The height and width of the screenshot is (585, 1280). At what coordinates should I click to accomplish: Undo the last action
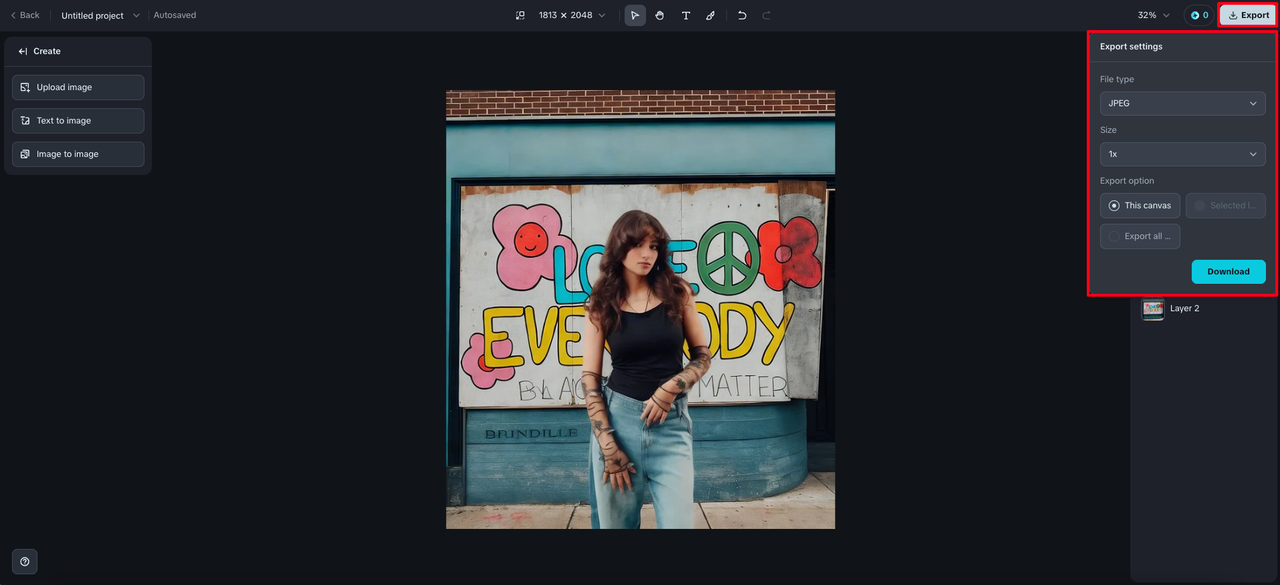pos(742,15)
